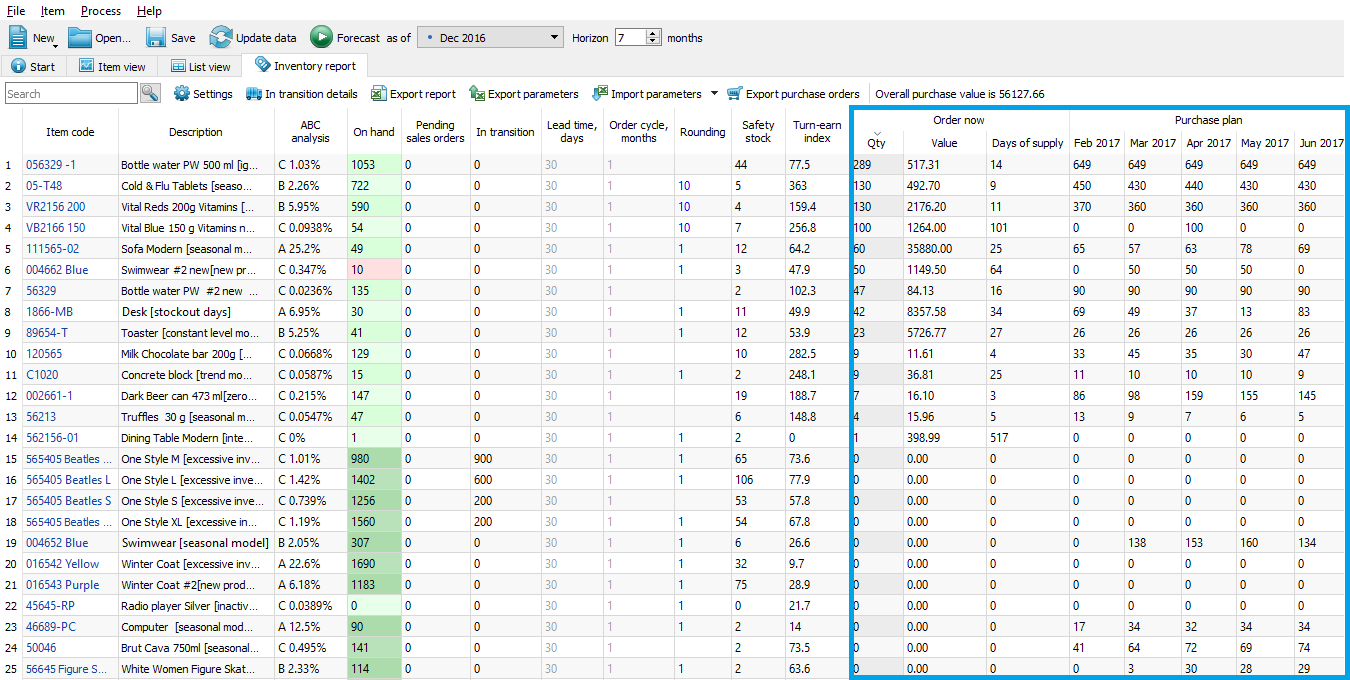1350x680 pixels.
Task: Switch to the Item view tab
Action: [112, 67]
